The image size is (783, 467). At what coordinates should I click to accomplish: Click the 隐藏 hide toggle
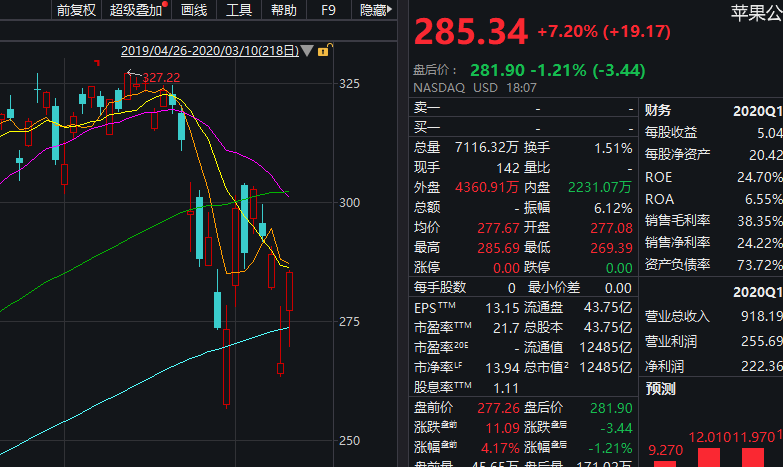376,10
